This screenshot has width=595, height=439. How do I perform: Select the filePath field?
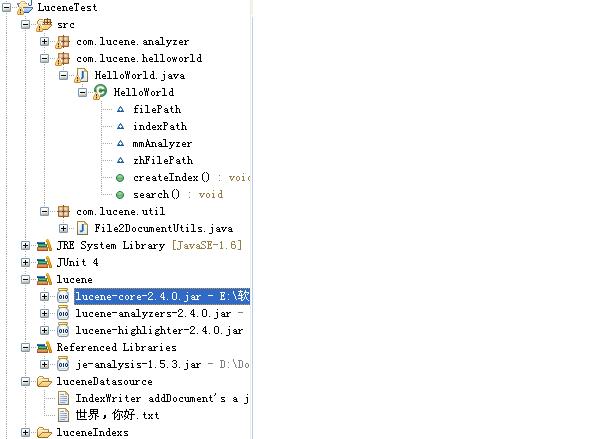point(157,110)
